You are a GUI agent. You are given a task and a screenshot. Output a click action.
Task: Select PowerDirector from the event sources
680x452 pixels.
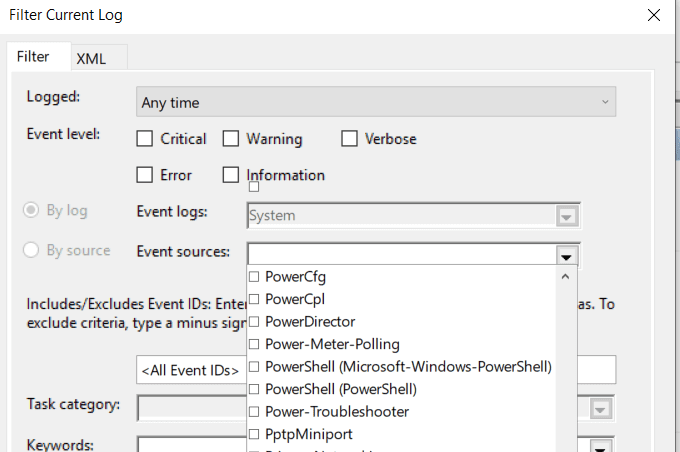point(254,321)
